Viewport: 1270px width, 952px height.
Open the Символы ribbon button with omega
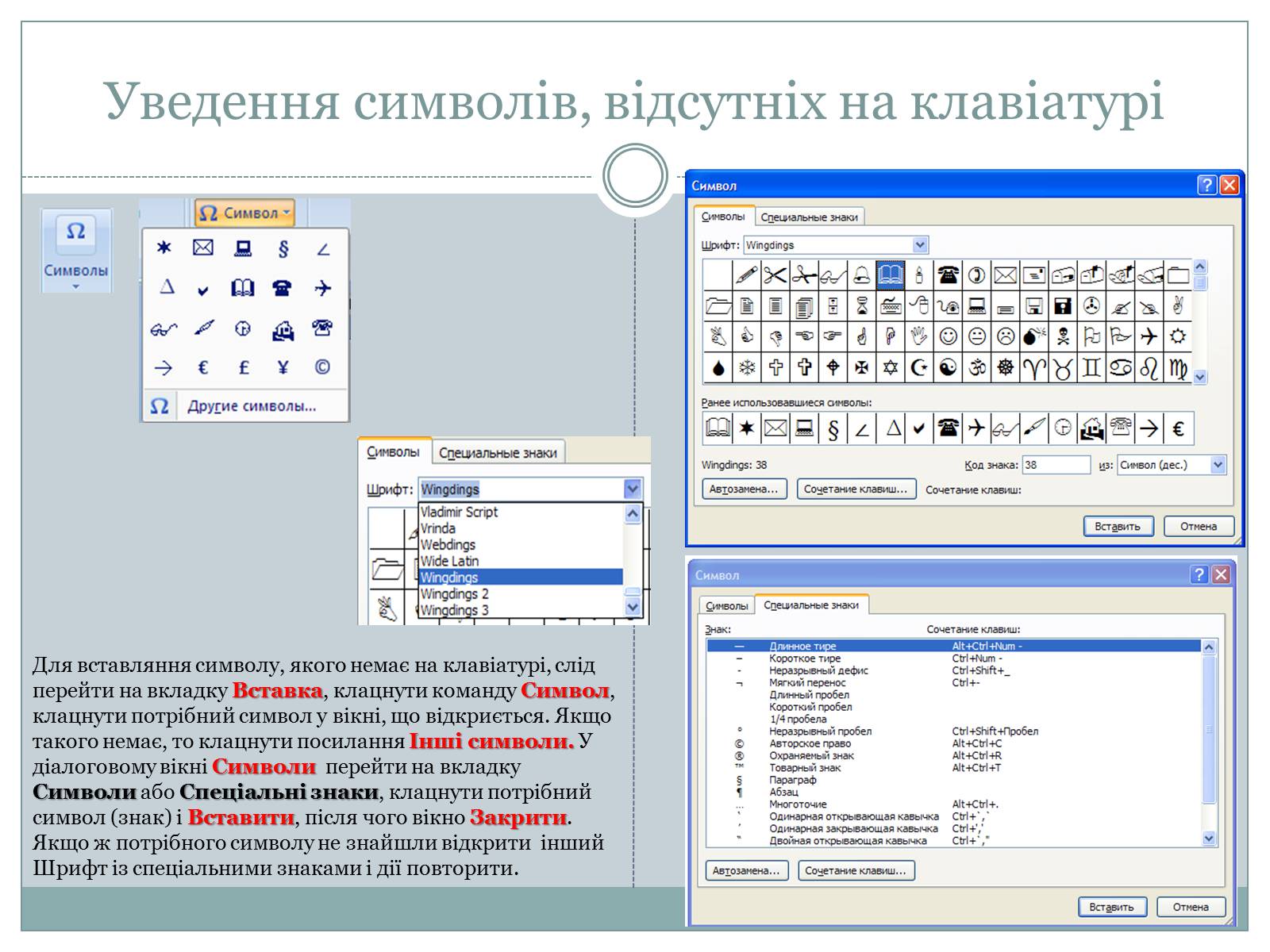pyautogui.click(x=75, y=251)
